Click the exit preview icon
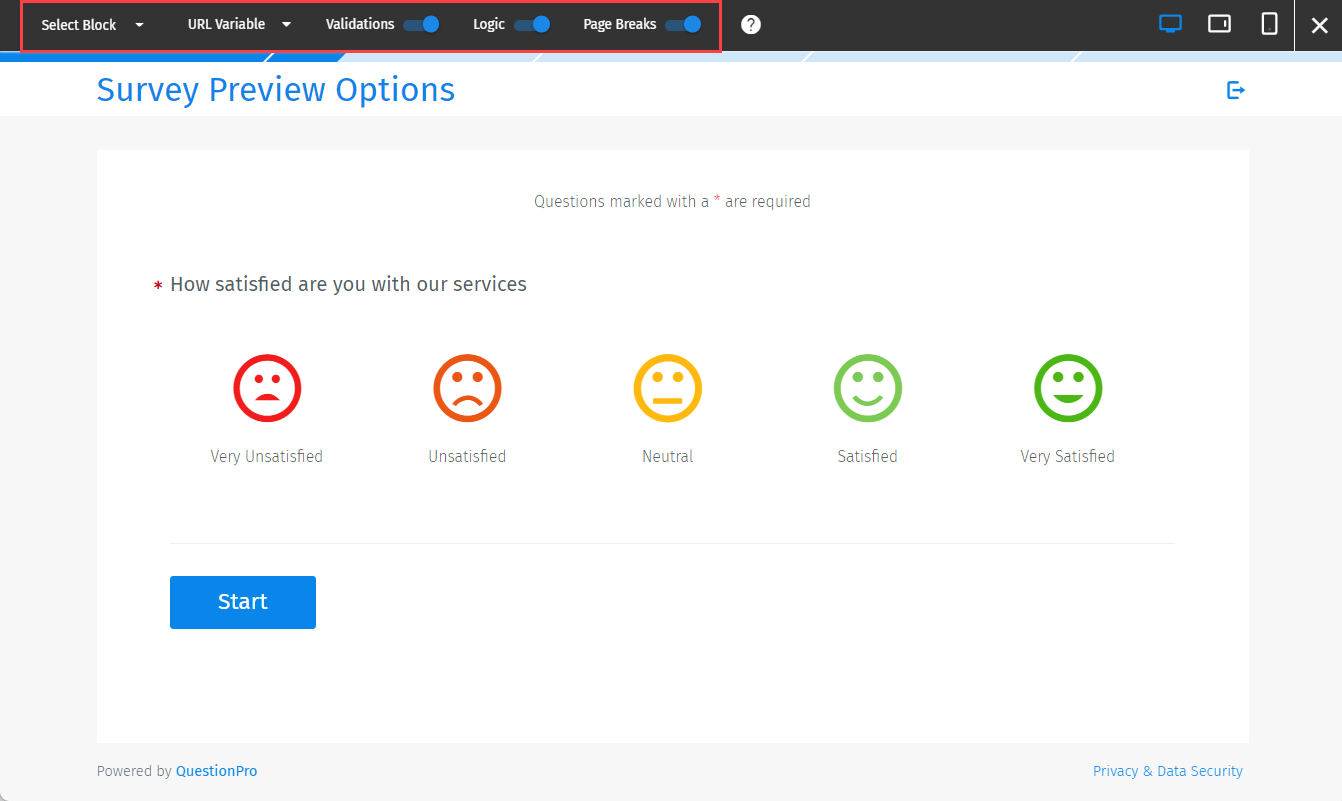The image size is (1342, 801). (1236, 89)
